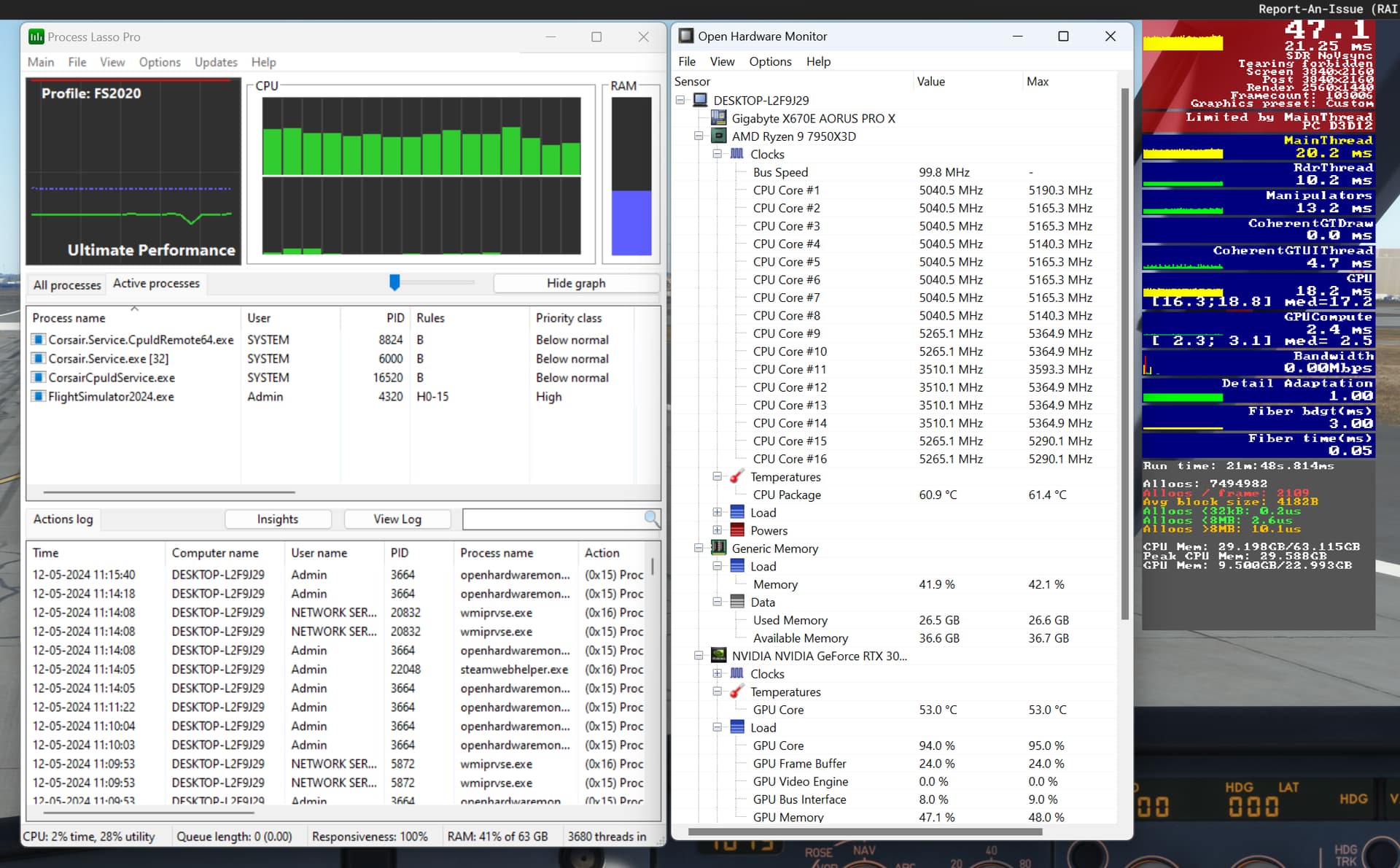The image size is (1400, 868).
Task: Expand the Powers node under the CPU
Action: [x=717, y=530]
